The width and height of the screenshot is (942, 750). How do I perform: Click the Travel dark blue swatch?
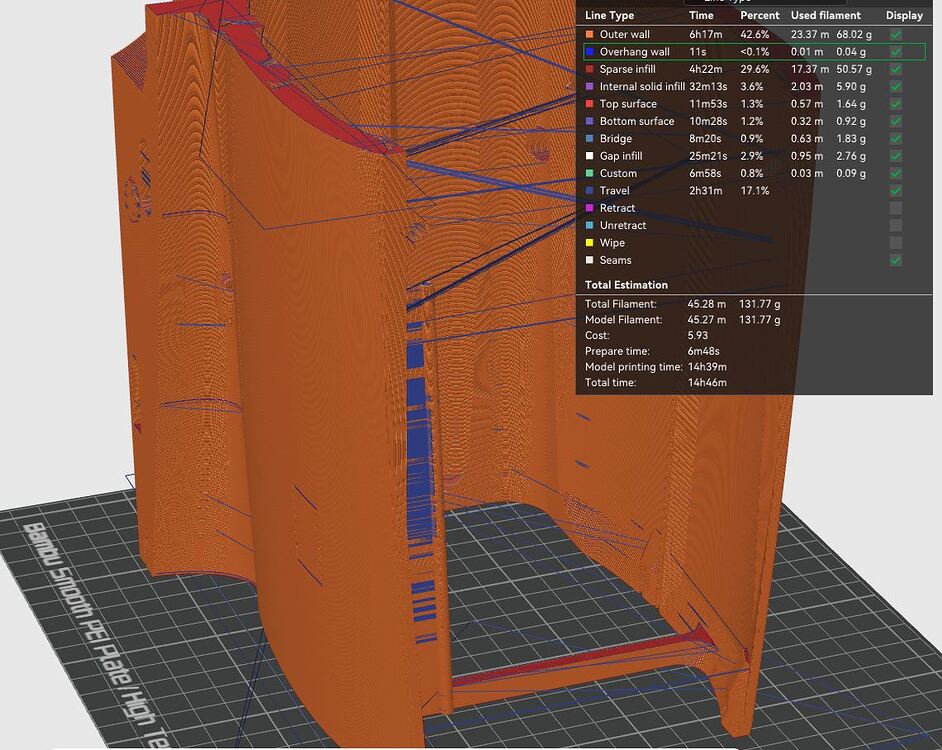click(589, 191)
